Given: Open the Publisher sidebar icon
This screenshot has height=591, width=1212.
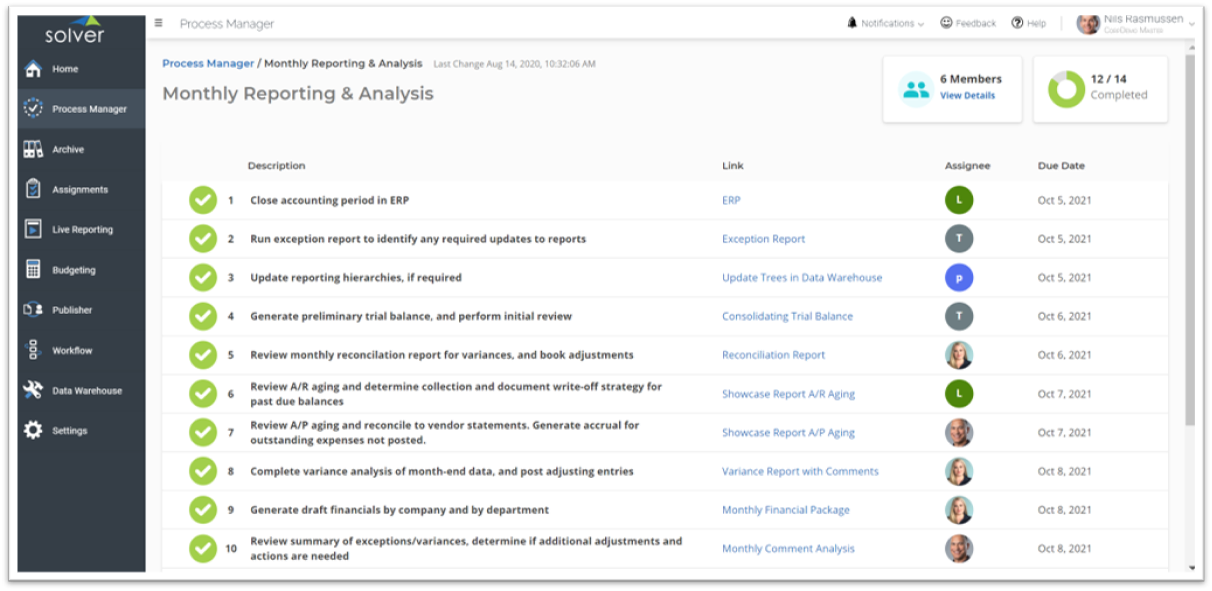Looking at the screenshot, I should pyautogui.click(x=33, y=310).
